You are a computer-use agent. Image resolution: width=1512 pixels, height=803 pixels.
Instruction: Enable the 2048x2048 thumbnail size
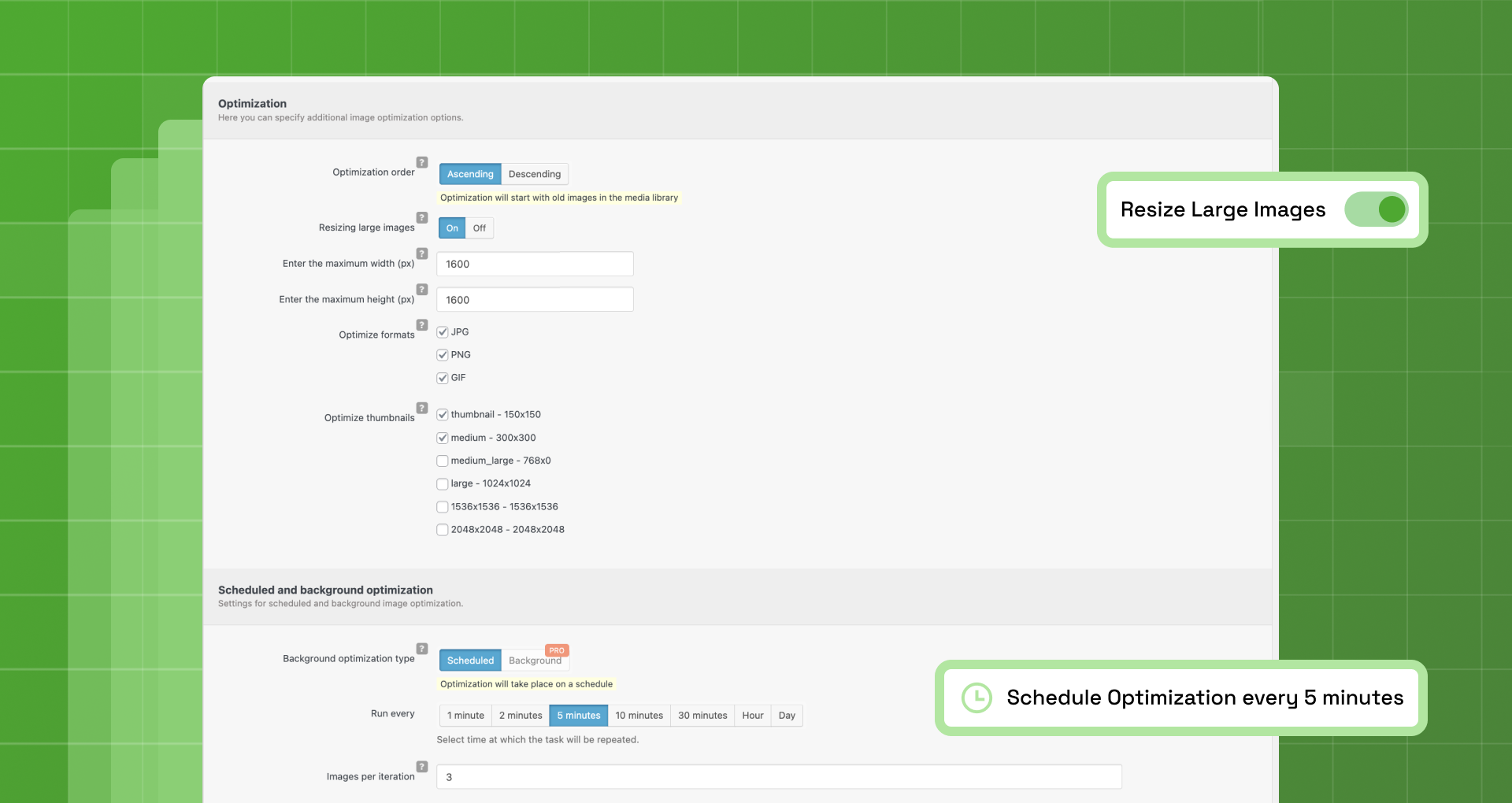(442, 529)
